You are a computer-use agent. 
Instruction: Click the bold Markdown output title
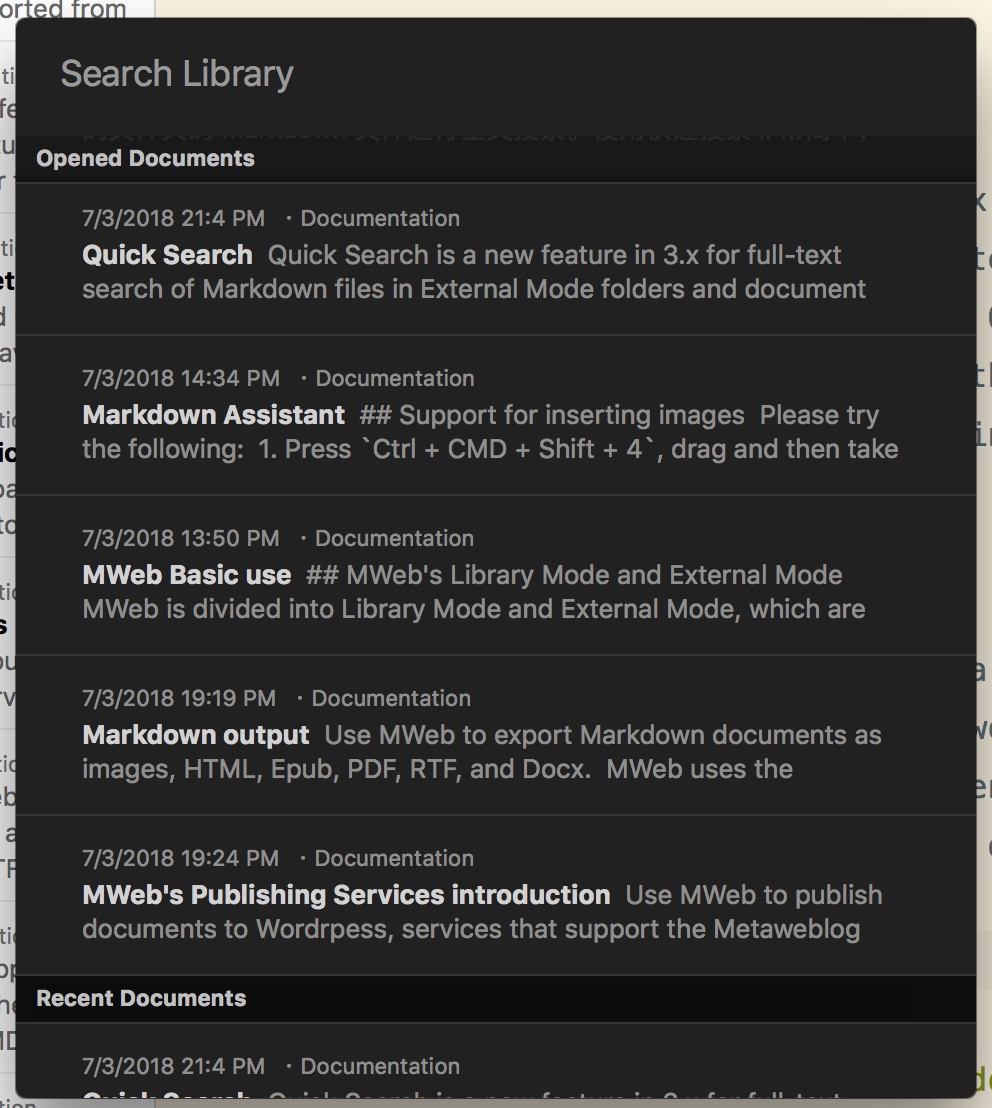click(x=196, y=735)
